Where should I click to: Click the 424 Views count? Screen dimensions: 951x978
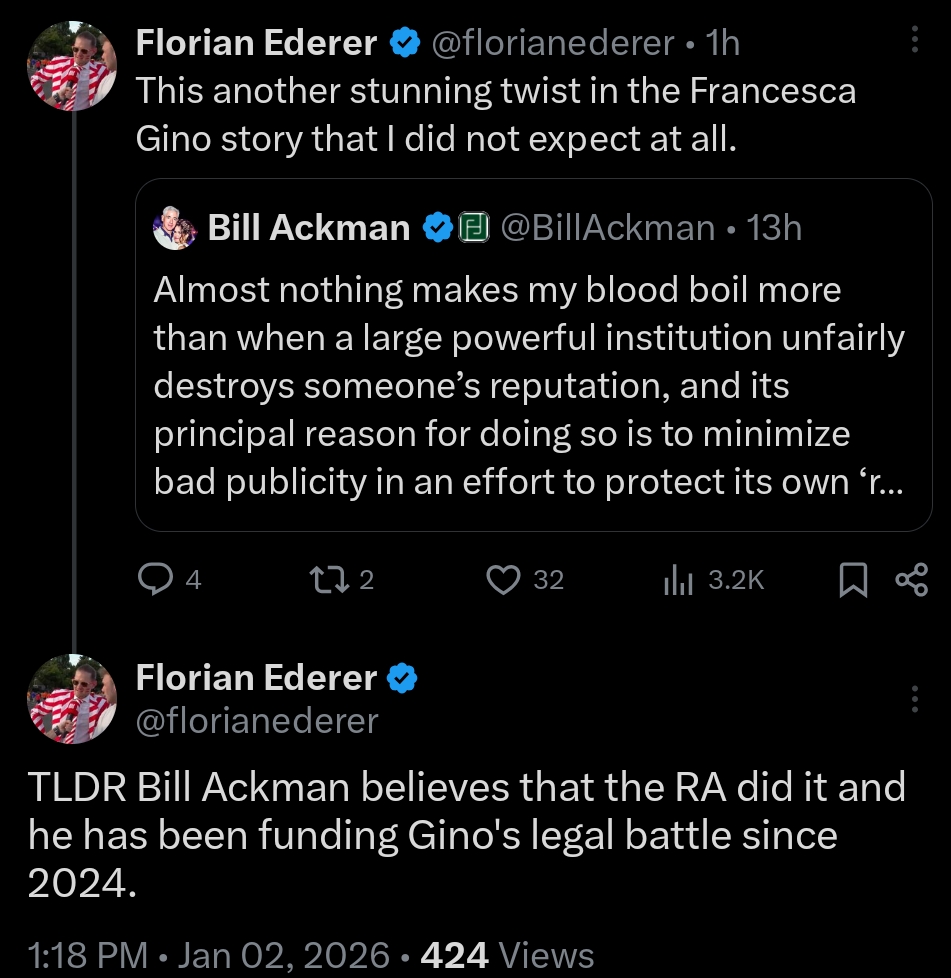507,955
